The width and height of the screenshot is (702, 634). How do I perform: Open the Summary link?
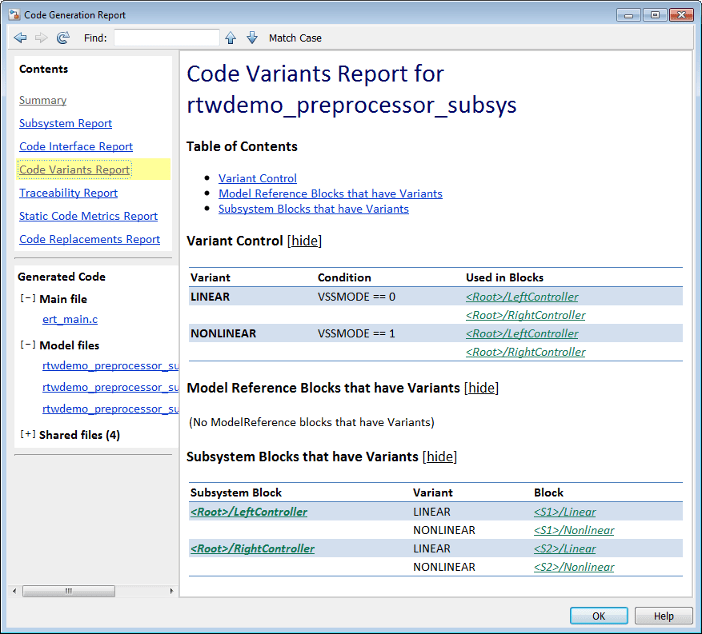(x=43, y=100)
